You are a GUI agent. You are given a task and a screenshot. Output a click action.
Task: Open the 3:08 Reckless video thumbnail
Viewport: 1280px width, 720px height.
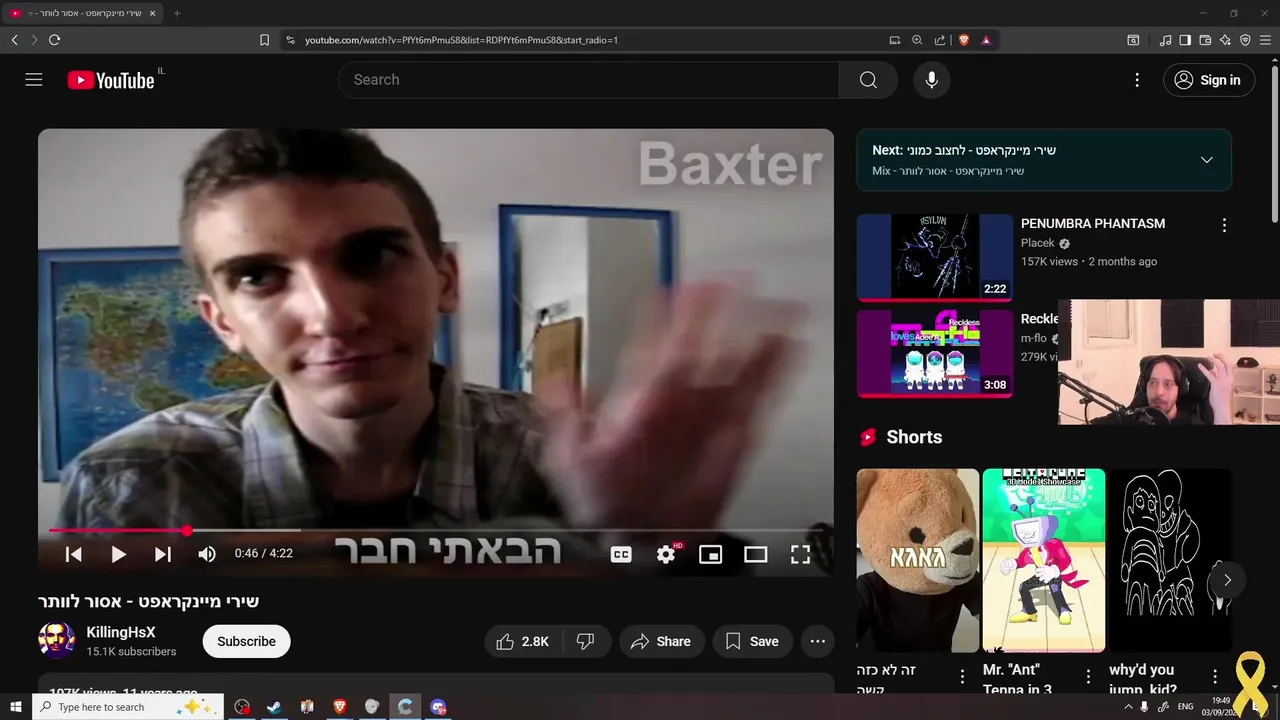[x=934, y=353]
